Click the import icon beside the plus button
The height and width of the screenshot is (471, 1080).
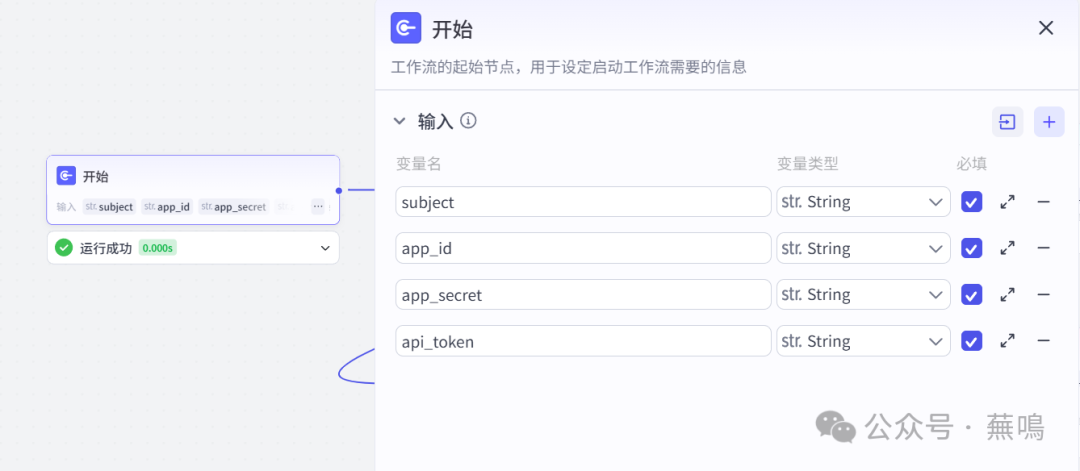(x=1007, y=122)
